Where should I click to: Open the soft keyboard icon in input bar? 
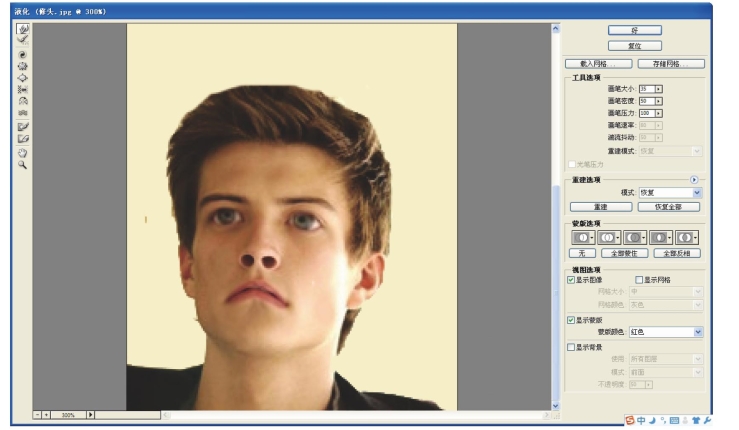674,421
